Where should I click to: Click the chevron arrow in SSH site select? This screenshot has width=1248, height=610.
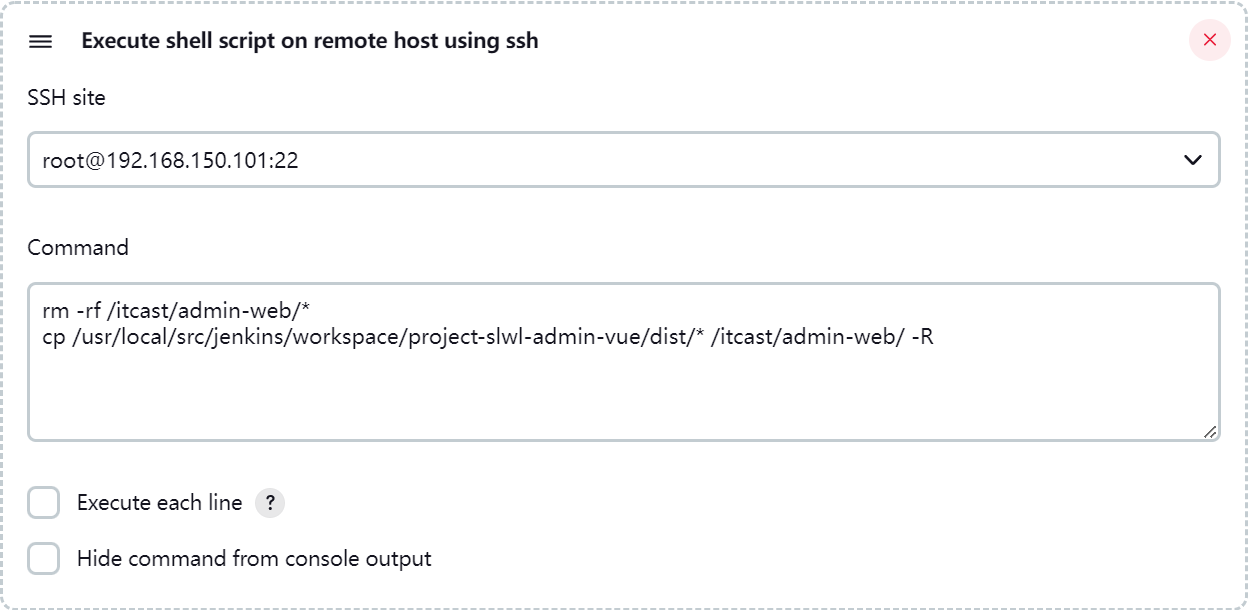tap(1192, 160)
